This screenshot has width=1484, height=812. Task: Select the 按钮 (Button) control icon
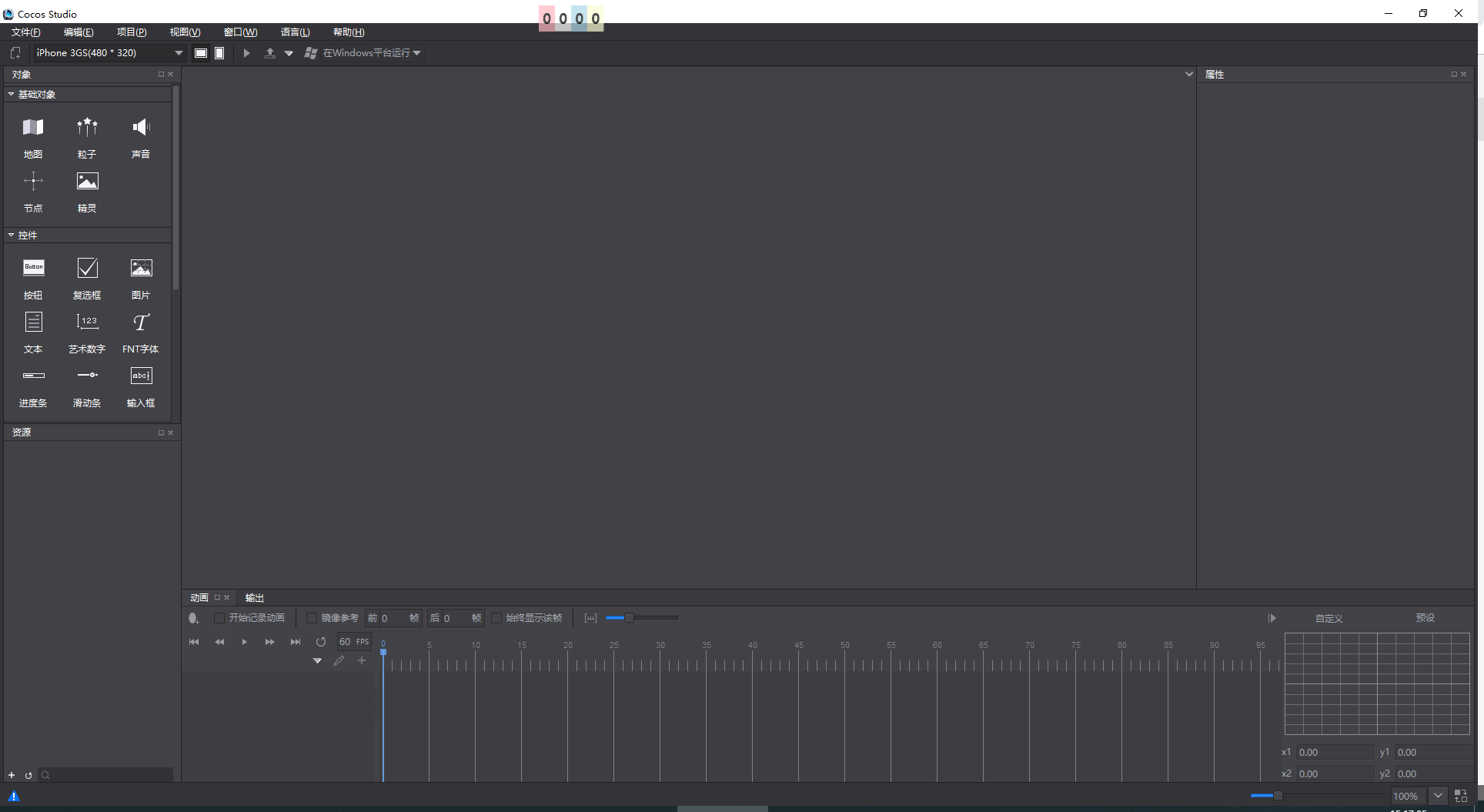point(33,268)
